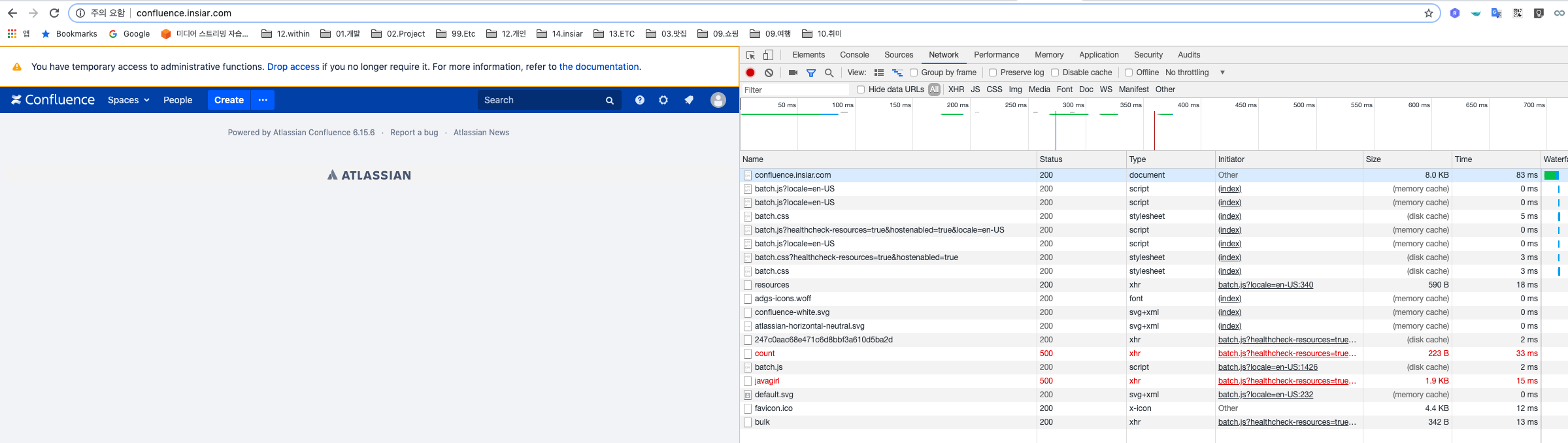Stop recording network log with red button
This screenshot has width=1568, height=443.
click(750, 73)
